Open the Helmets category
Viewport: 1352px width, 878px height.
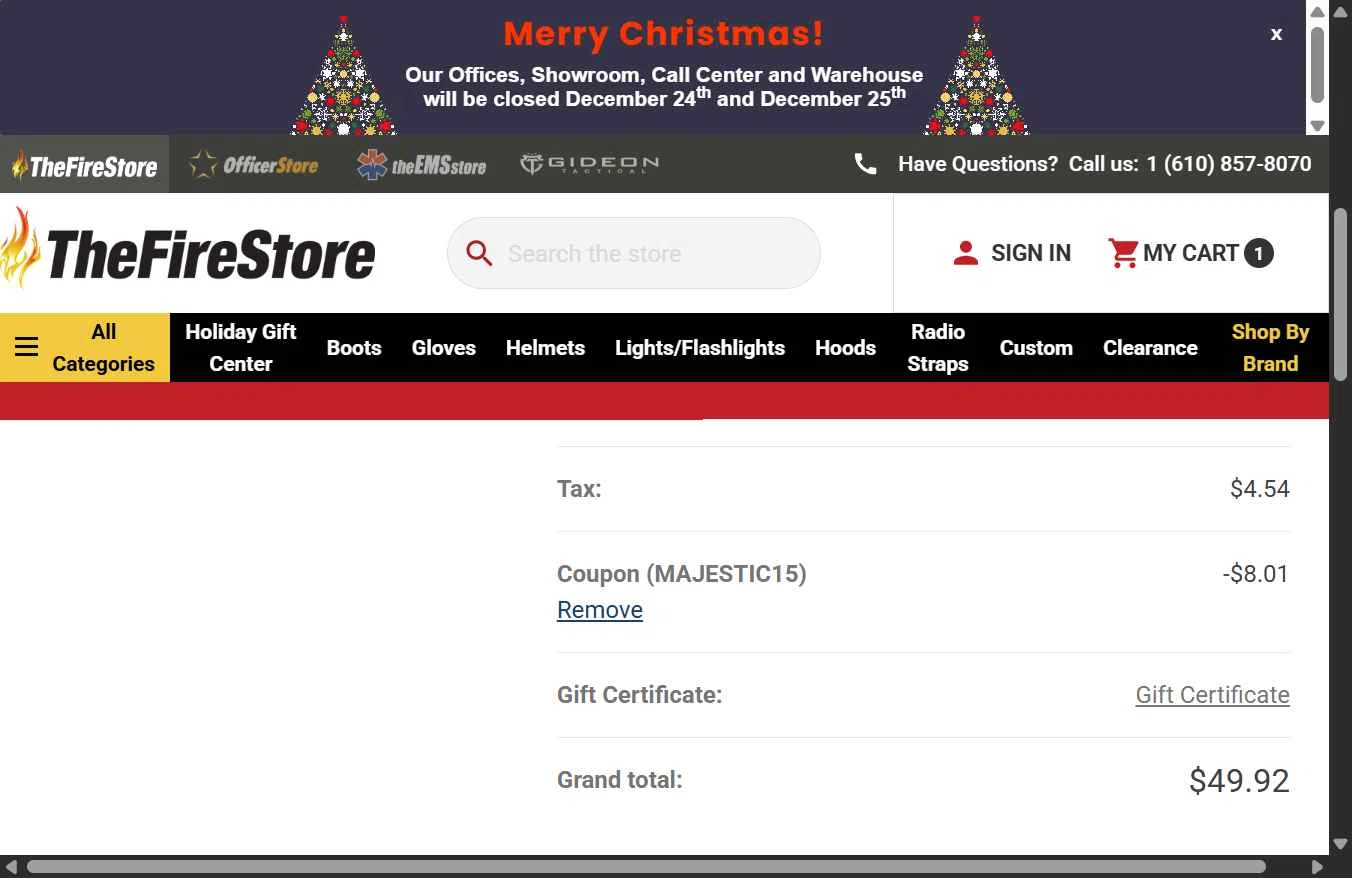coord(545,348)
